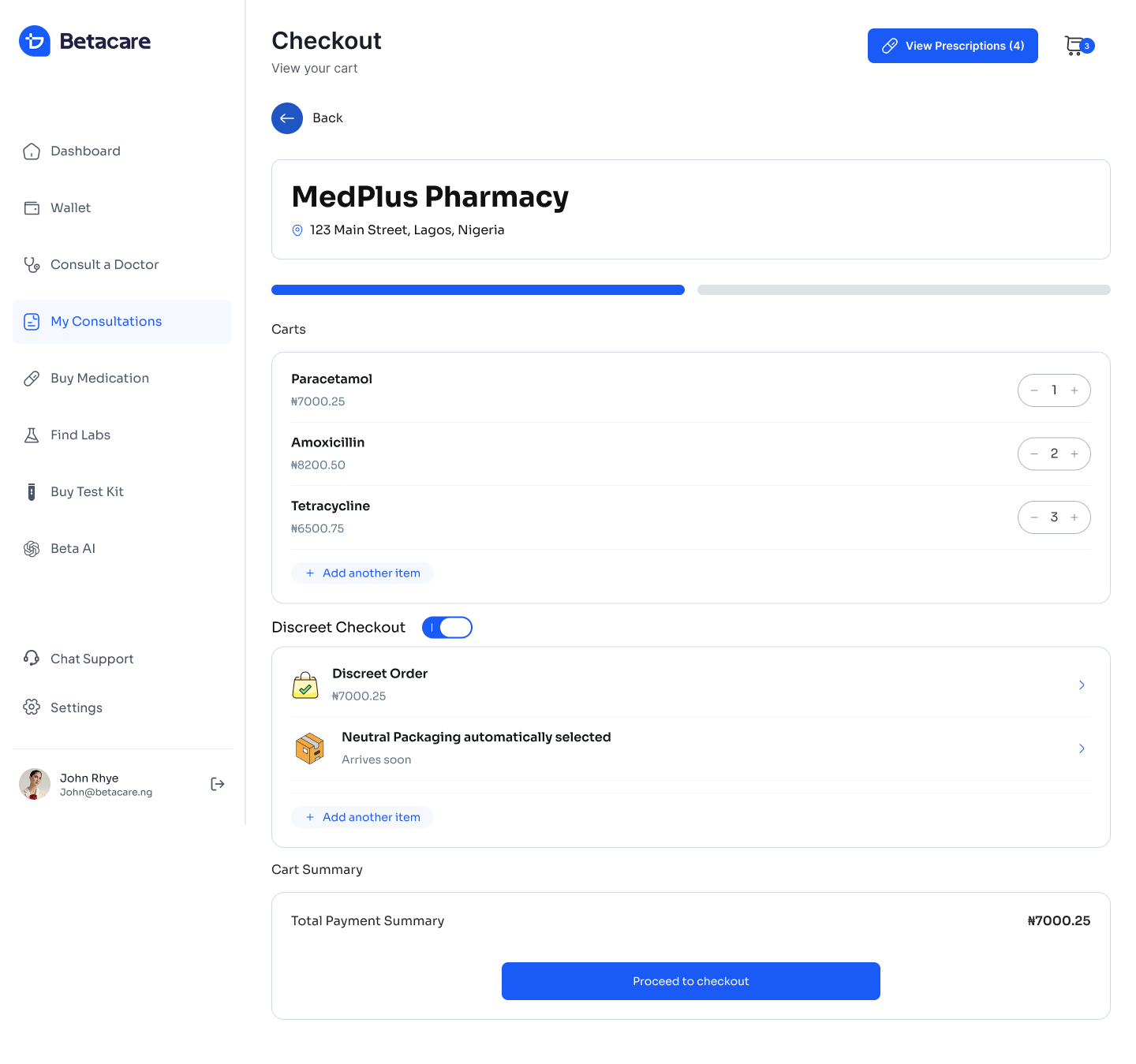Click the Betacare brand name text
This screenshot has width=1136, height=1064.
(105, 41)
